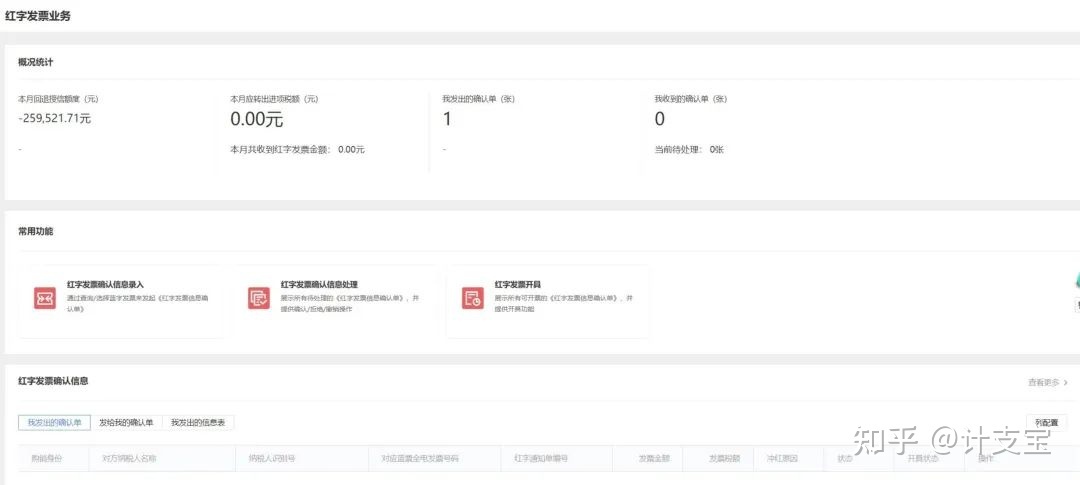This screenshot has width=1080, height=485.
Task: Click the 当前待处理 0张 text
Action: pyautogui.click(x=689, y=149)
